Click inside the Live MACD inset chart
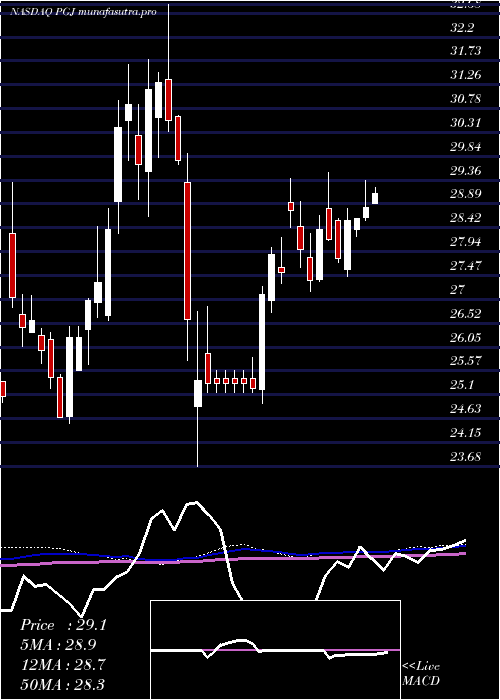The image size is (500, 700). [275, 650]
